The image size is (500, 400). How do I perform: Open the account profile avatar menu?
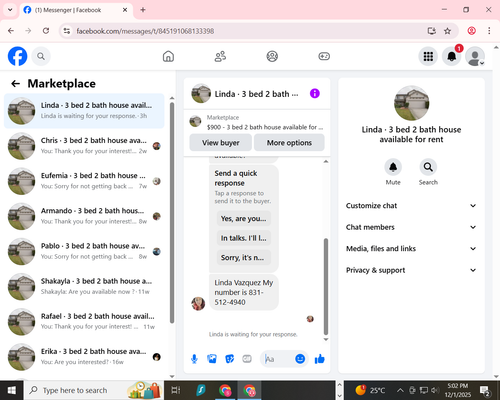pos(475,56)
